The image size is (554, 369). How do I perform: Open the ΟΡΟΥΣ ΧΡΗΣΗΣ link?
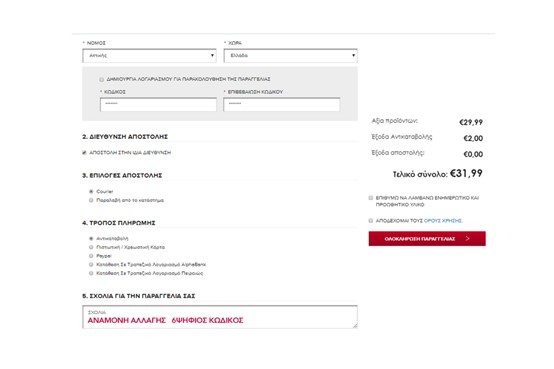point(443,221)
